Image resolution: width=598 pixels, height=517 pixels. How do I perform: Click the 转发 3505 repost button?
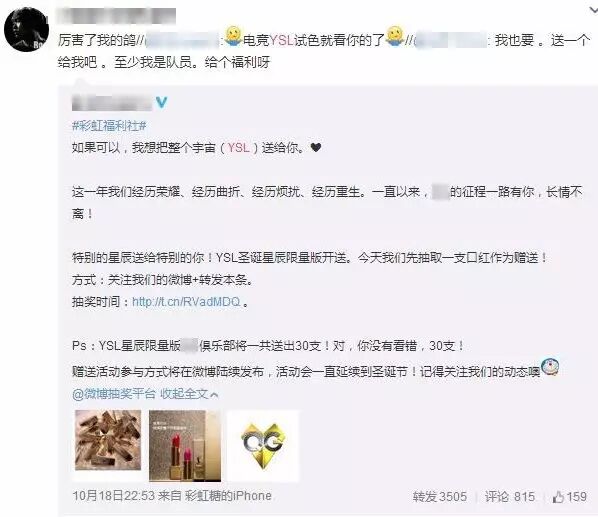tap(440, 496)
